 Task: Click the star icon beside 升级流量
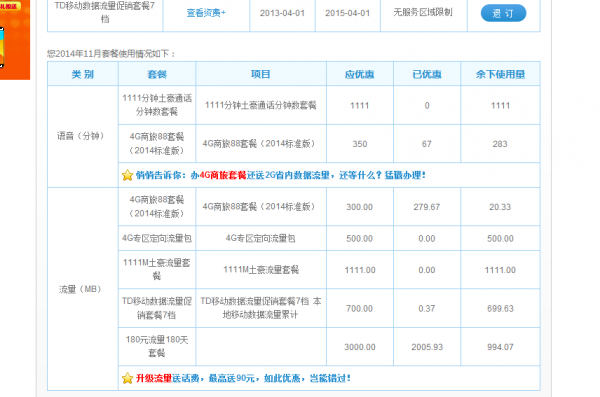[127, 379]
